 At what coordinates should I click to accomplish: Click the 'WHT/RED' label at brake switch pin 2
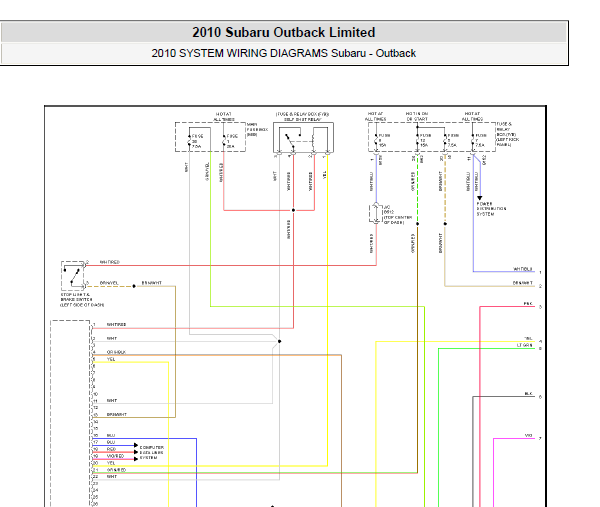(x=110, y=262)
